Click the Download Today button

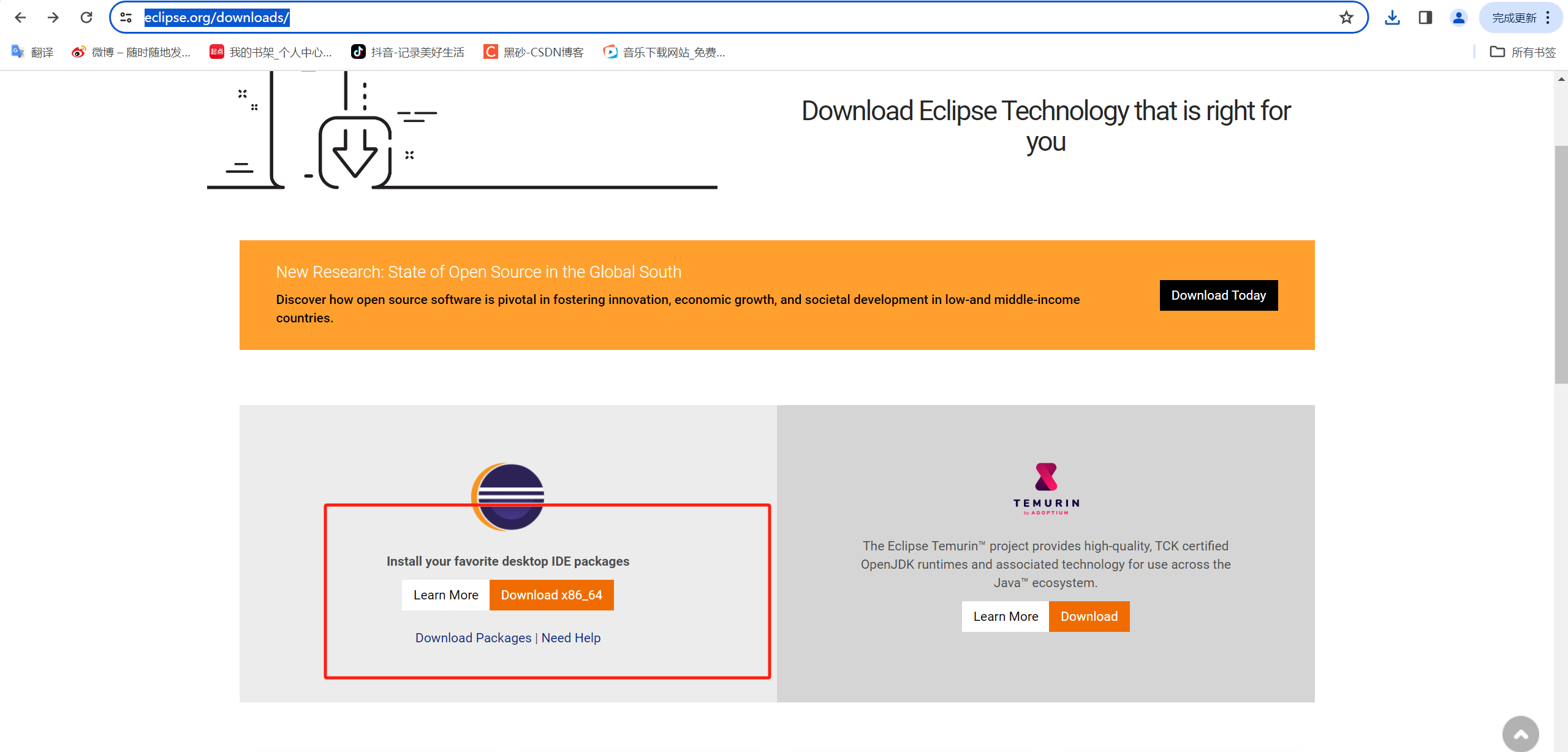1218,295
